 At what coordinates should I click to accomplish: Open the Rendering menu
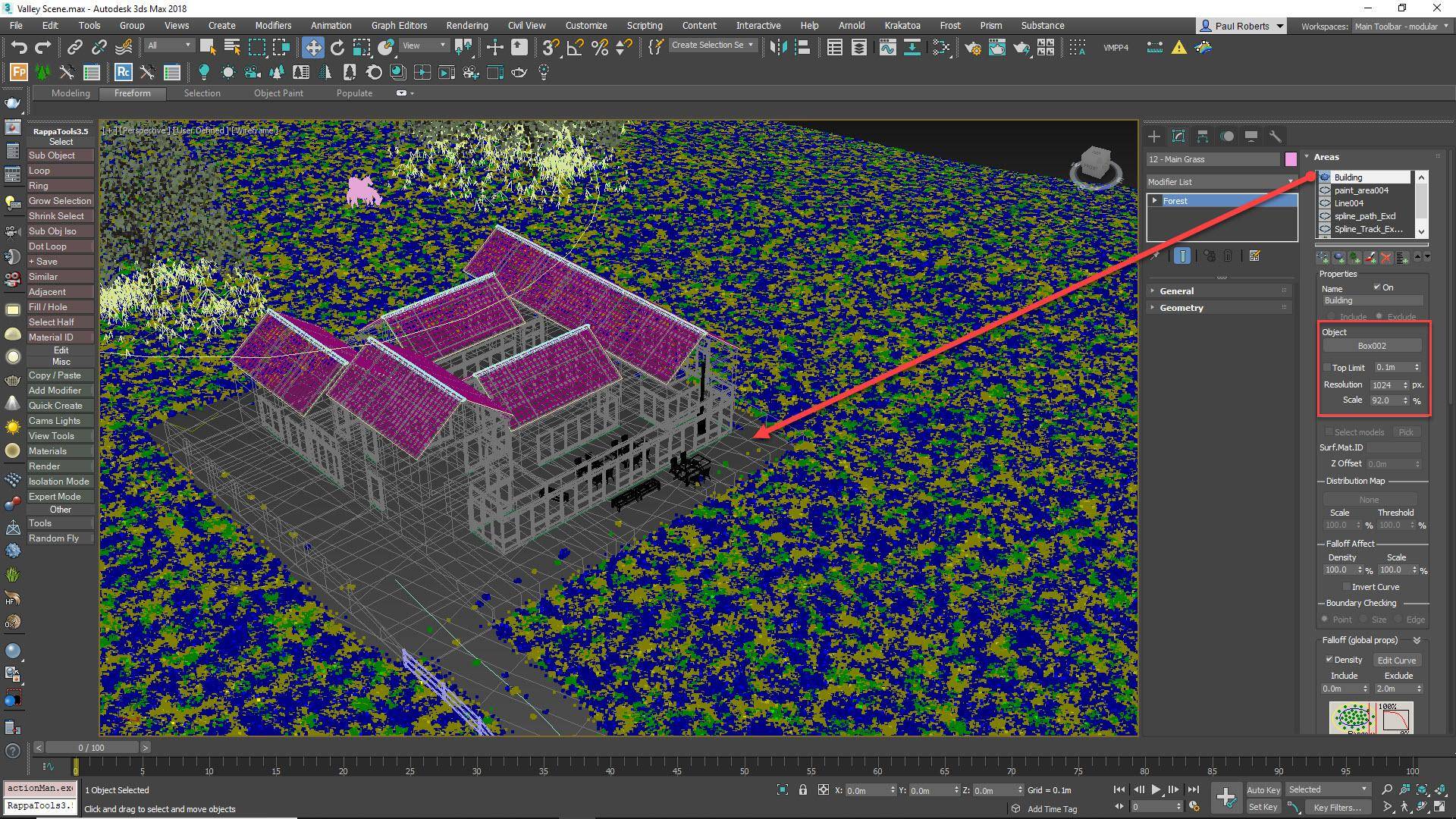coord(466,25)
